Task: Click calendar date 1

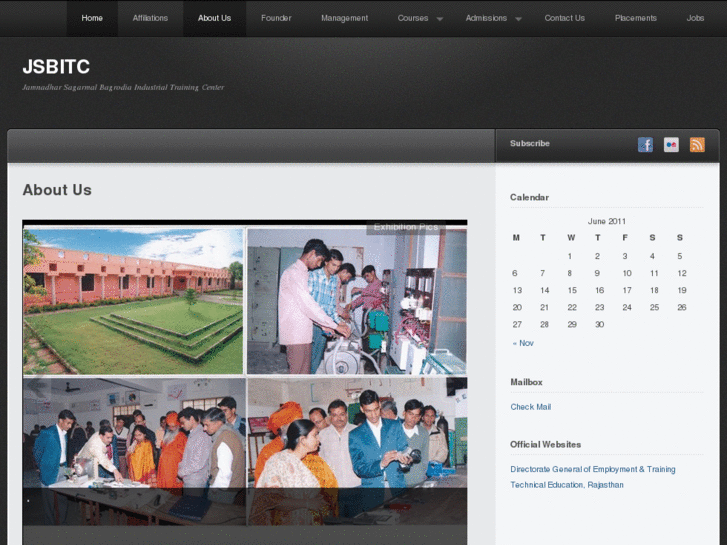Action: 570,256
